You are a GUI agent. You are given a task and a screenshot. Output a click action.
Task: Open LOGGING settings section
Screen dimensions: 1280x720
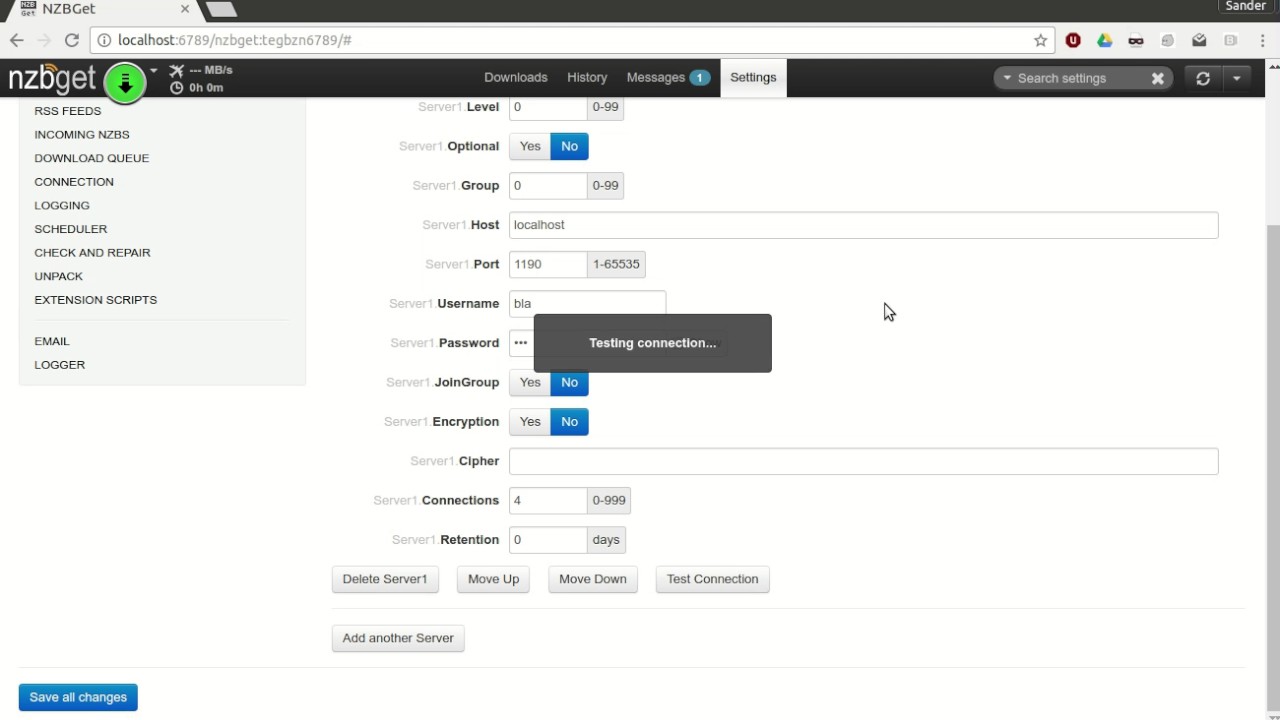[62, 205]
